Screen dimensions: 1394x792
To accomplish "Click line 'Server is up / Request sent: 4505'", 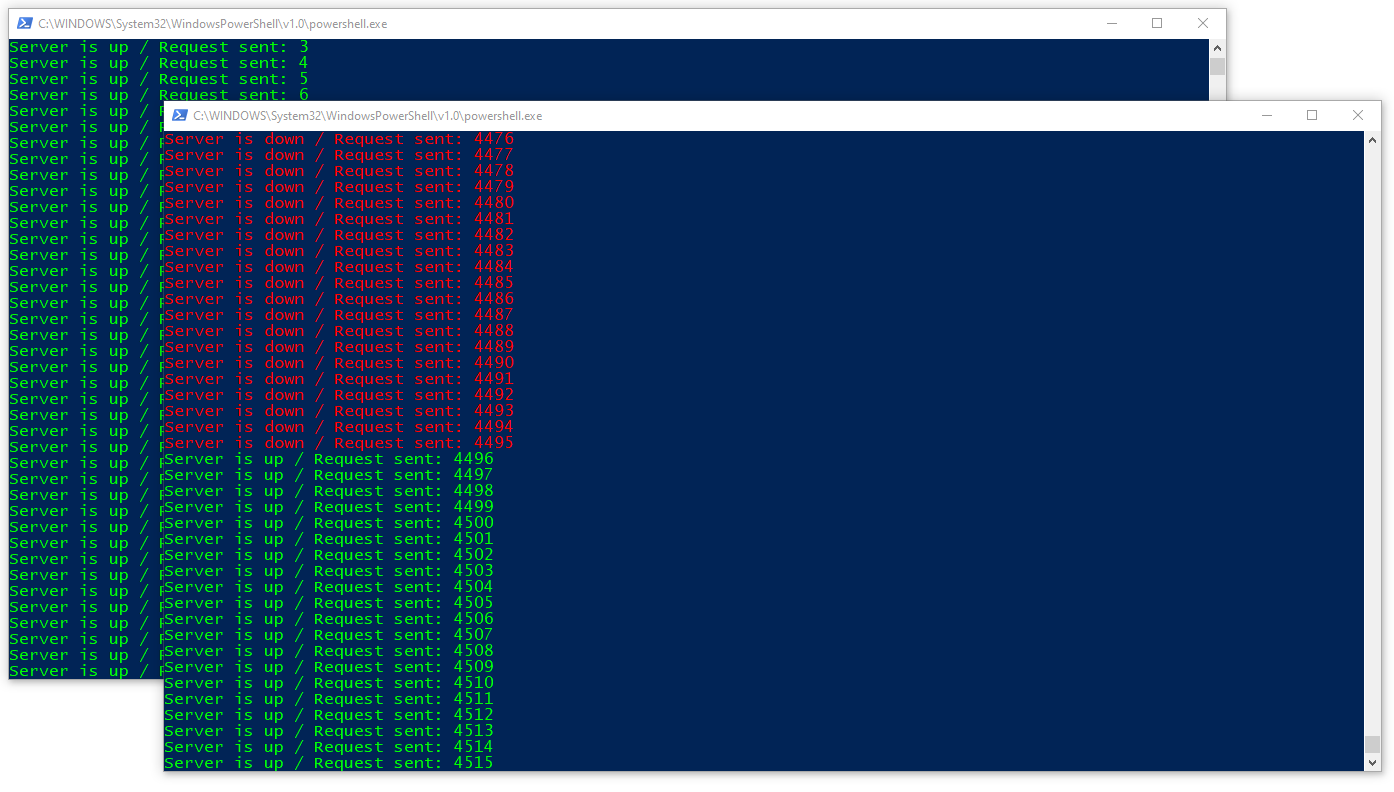I will tap(329, 603).
